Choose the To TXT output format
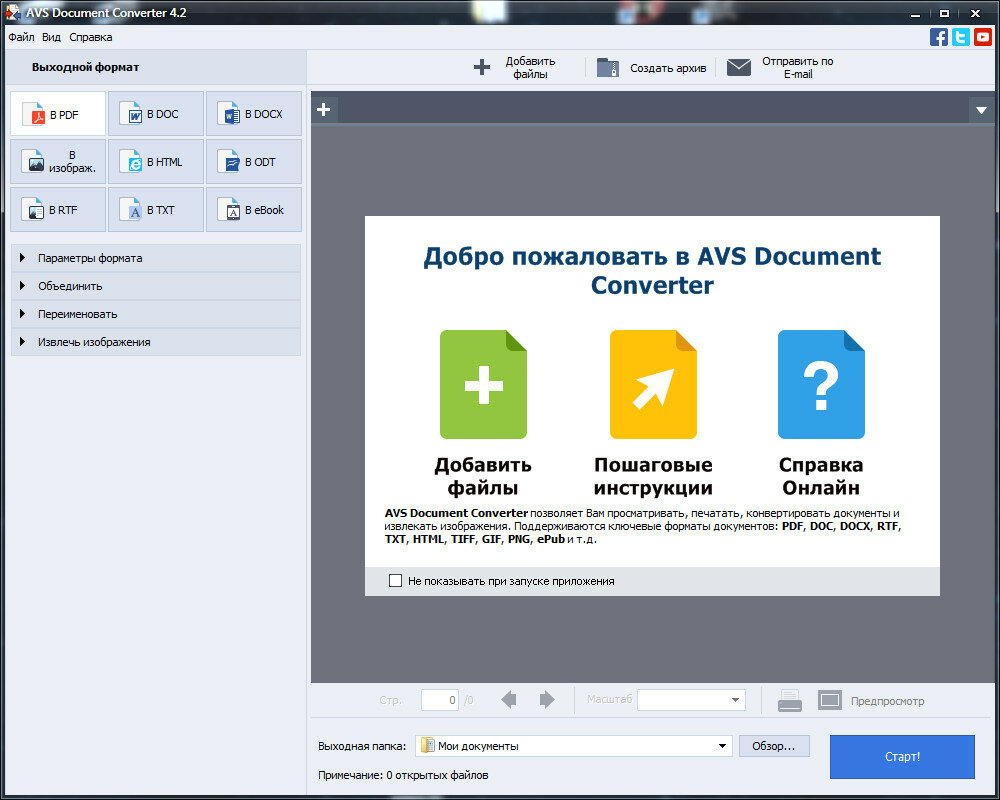Viewport: 1000px width, 800px height. point(156,209)
